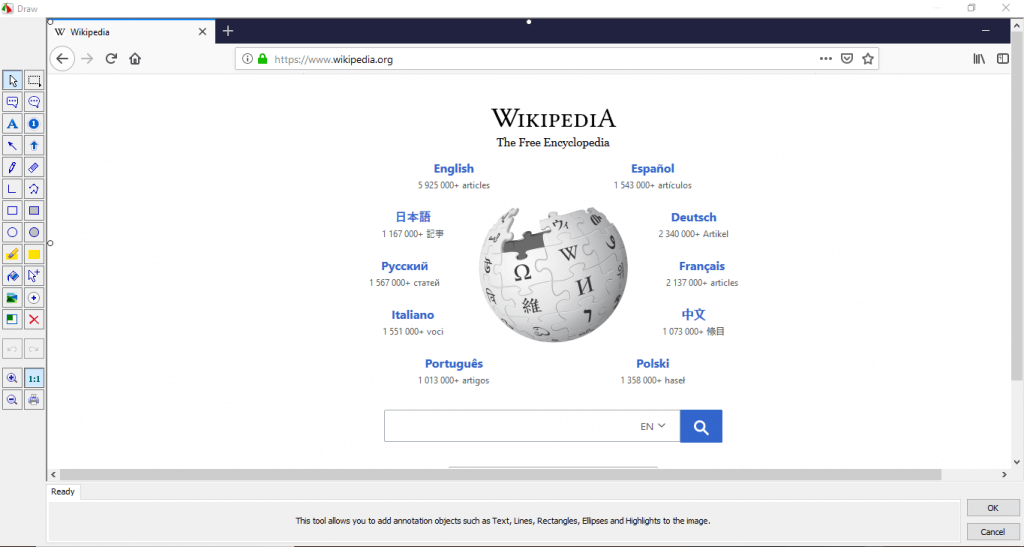The width and height of the screenshot is (1024, 547).
Task: Open the Ready tab above the hint panel
Action: pyautogui.click(x=63, y=492)
